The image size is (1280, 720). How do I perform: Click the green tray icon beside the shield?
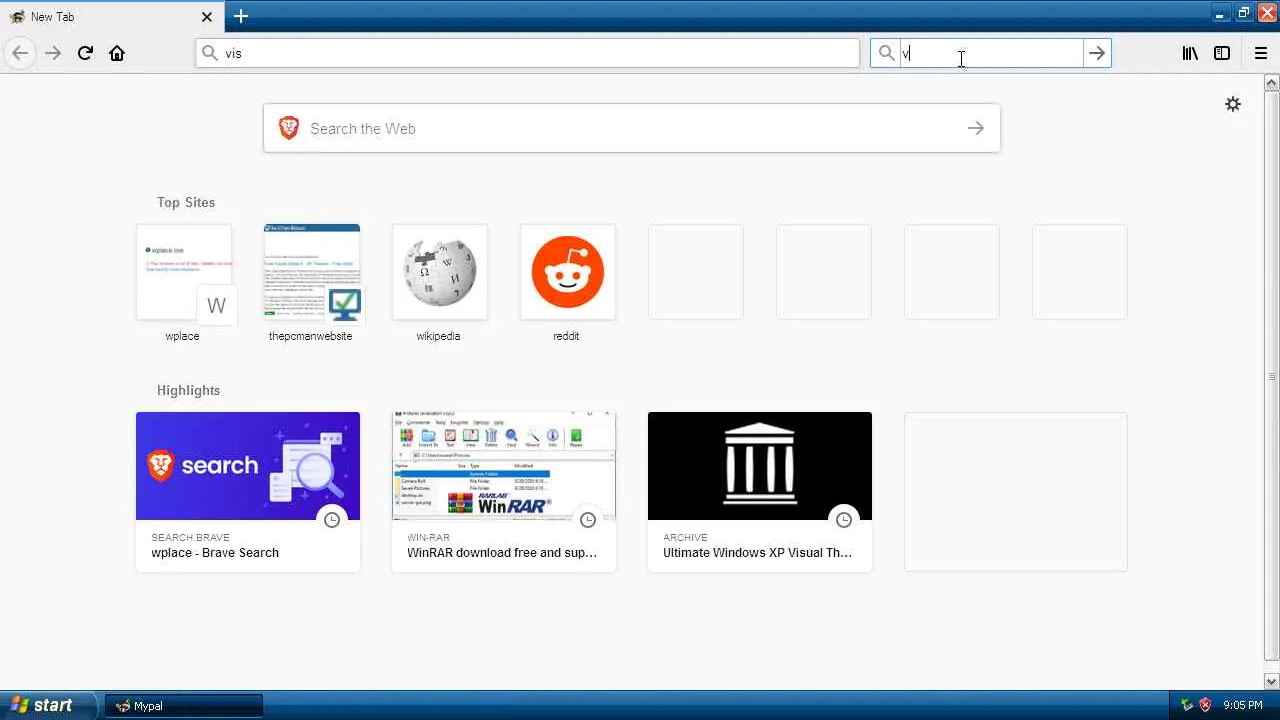pos(1187,705)
